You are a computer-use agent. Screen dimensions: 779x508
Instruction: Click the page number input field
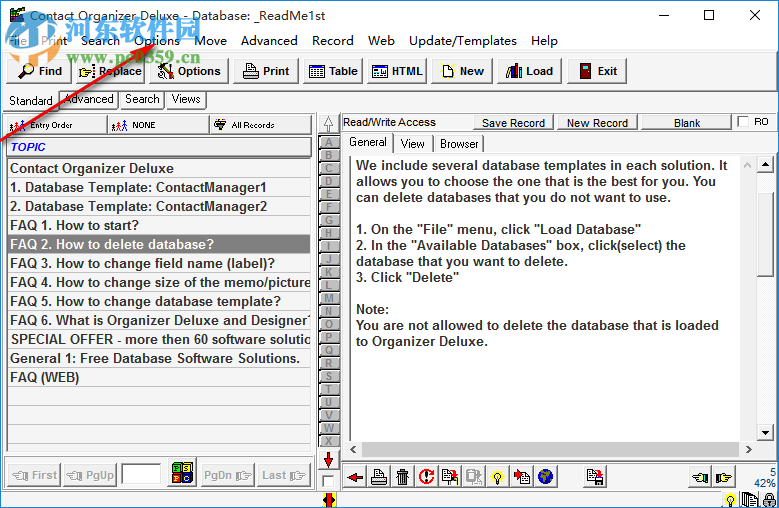coord(141,475)
